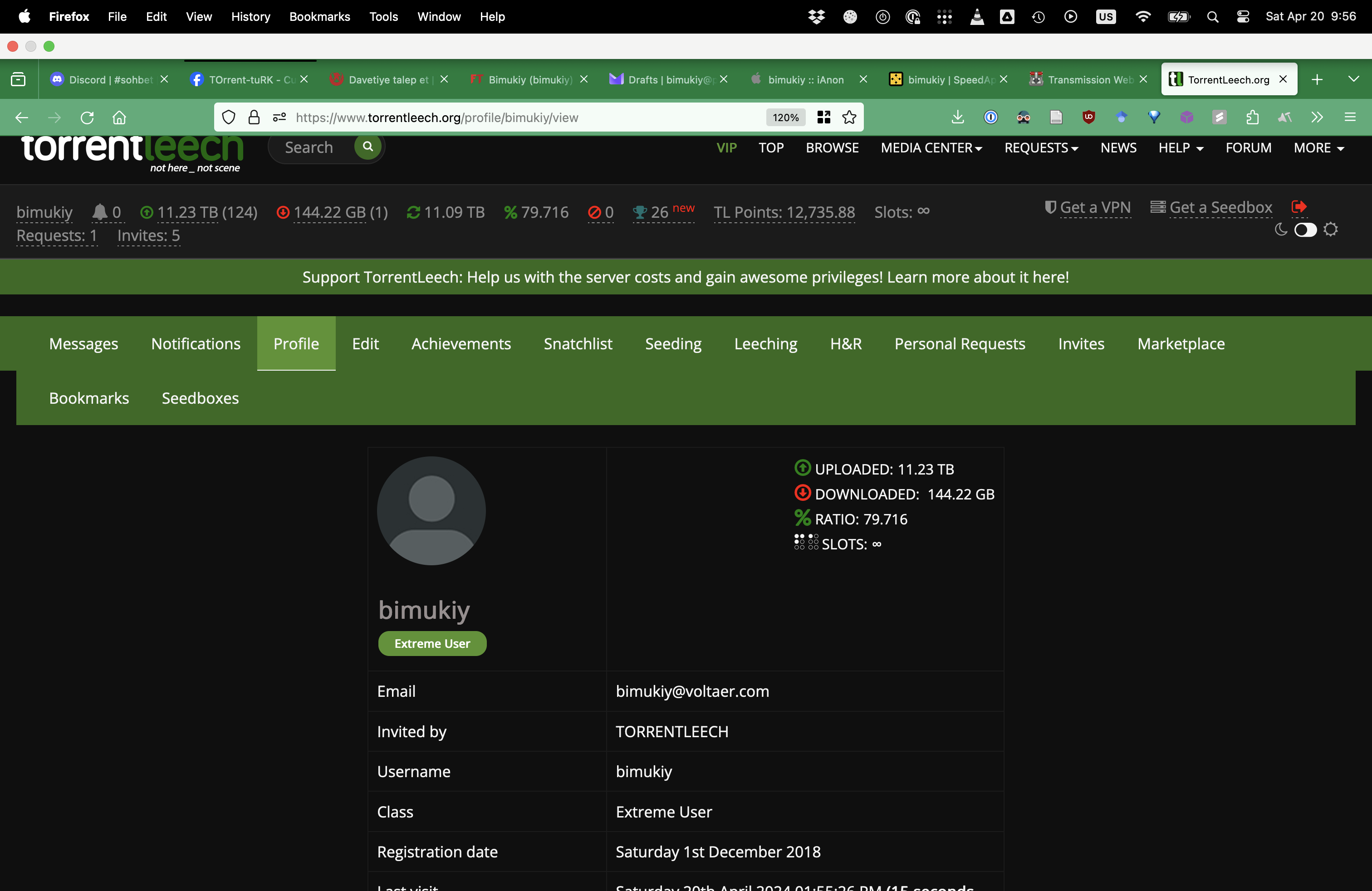The image size is (1372, 891).
Task: Open the extensions puzzle-piece menu
Action: [1252, 117]
